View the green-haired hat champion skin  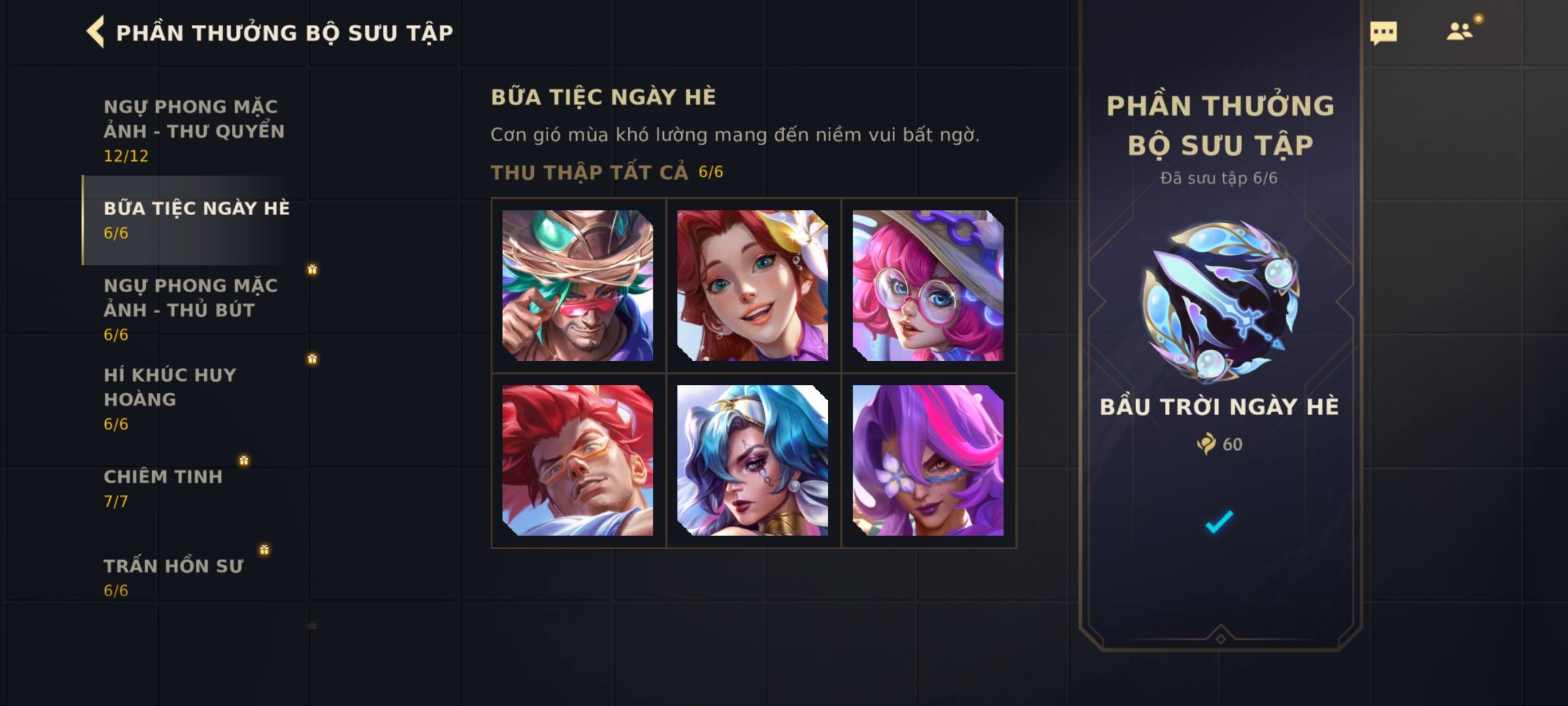tap(578, 285)
